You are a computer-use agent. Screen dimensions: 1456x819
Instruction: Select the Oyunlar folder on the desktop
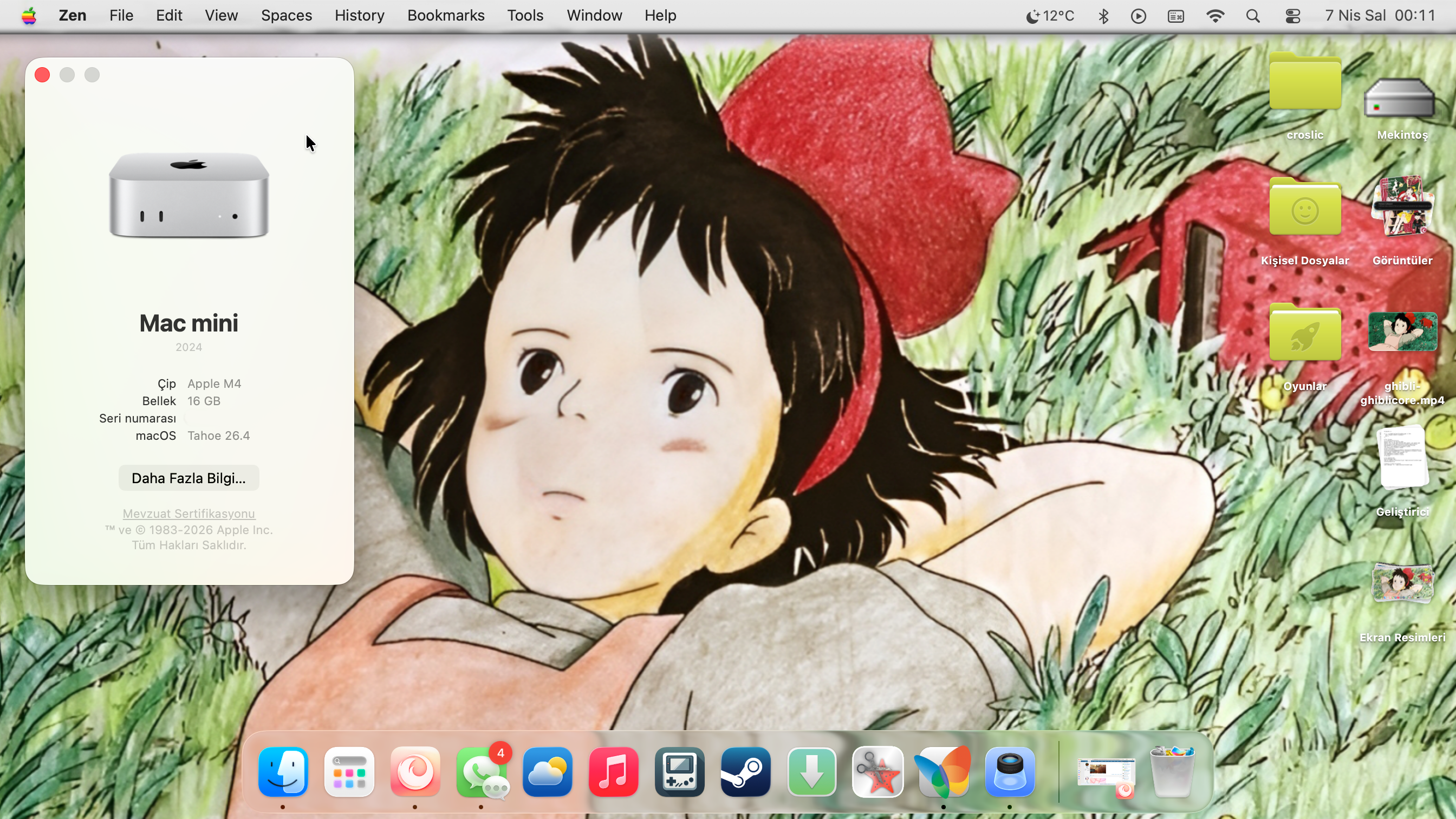pyautogui.click(x=1305, y=334)
